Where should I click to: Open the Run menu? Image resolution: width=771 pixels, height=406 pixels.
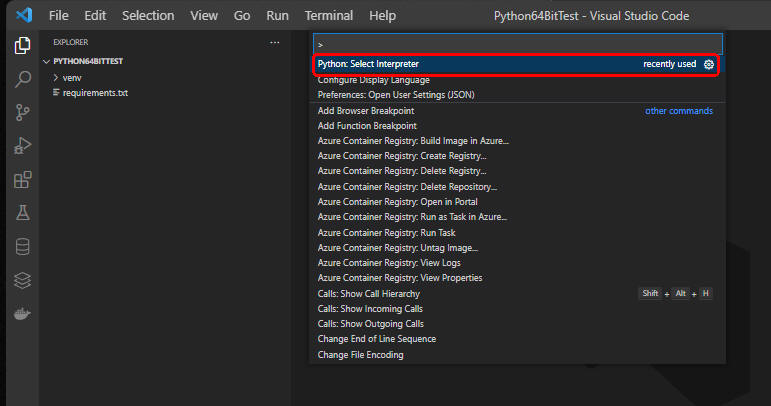[277, 16]
